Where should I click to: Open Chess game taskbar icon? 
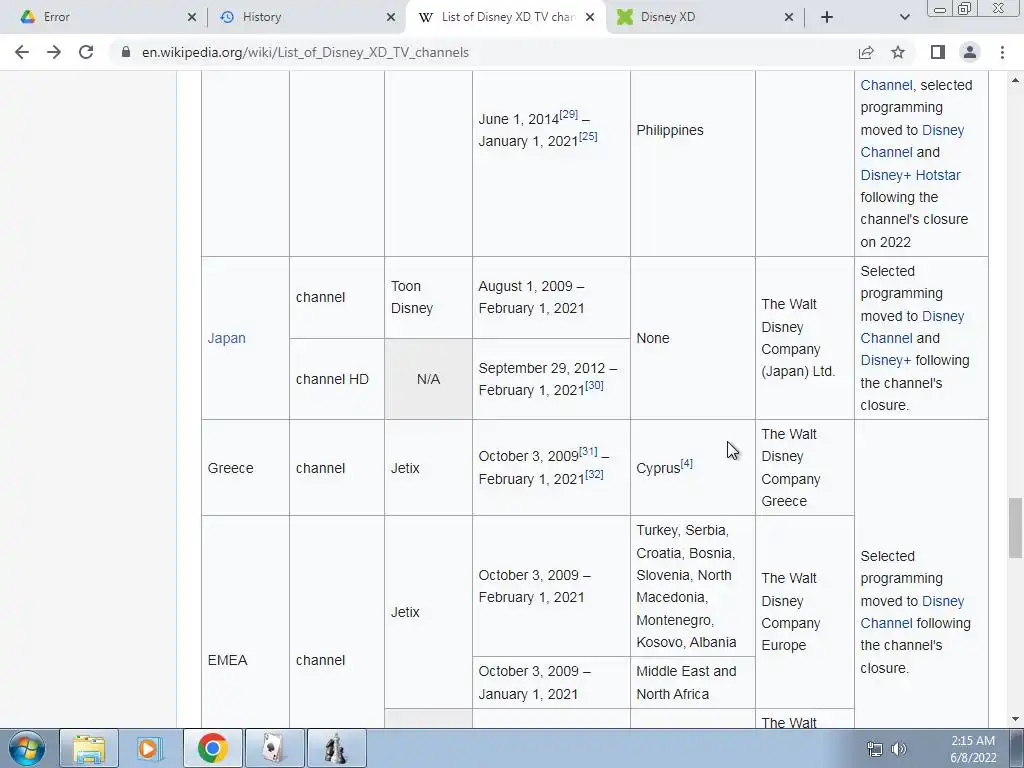pyautogui.click(x=336, y=748)
